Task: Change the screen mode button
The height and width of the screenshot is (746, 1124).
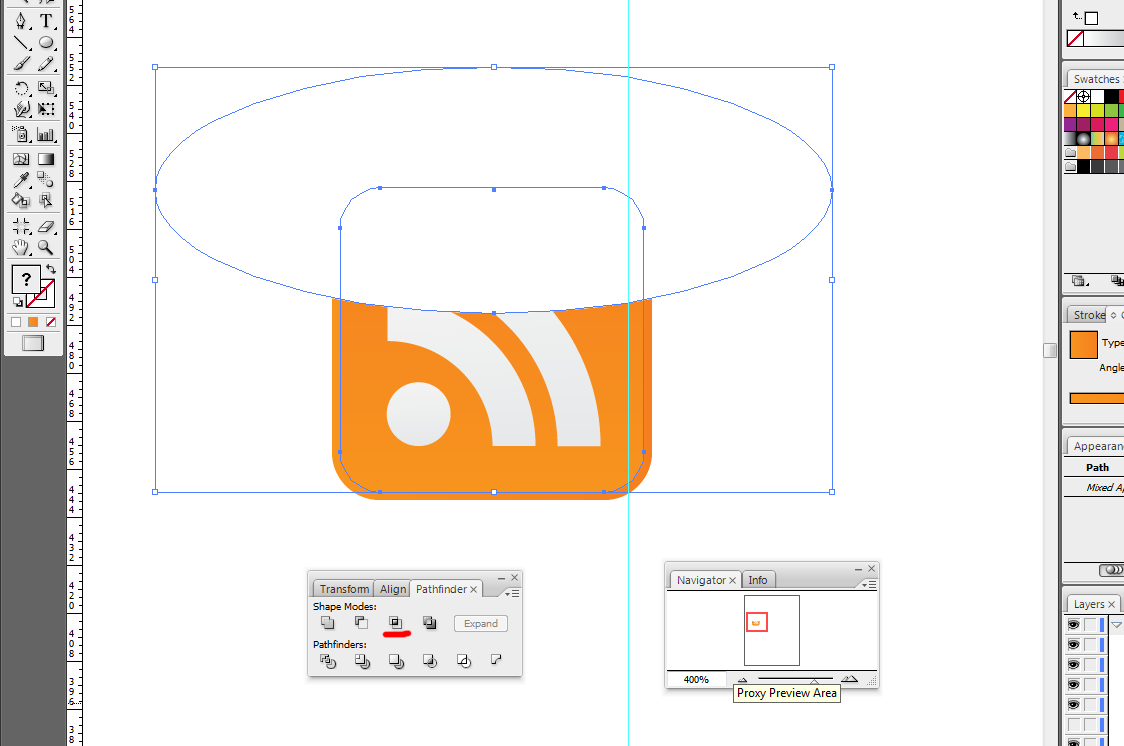Action: [33, 343]
